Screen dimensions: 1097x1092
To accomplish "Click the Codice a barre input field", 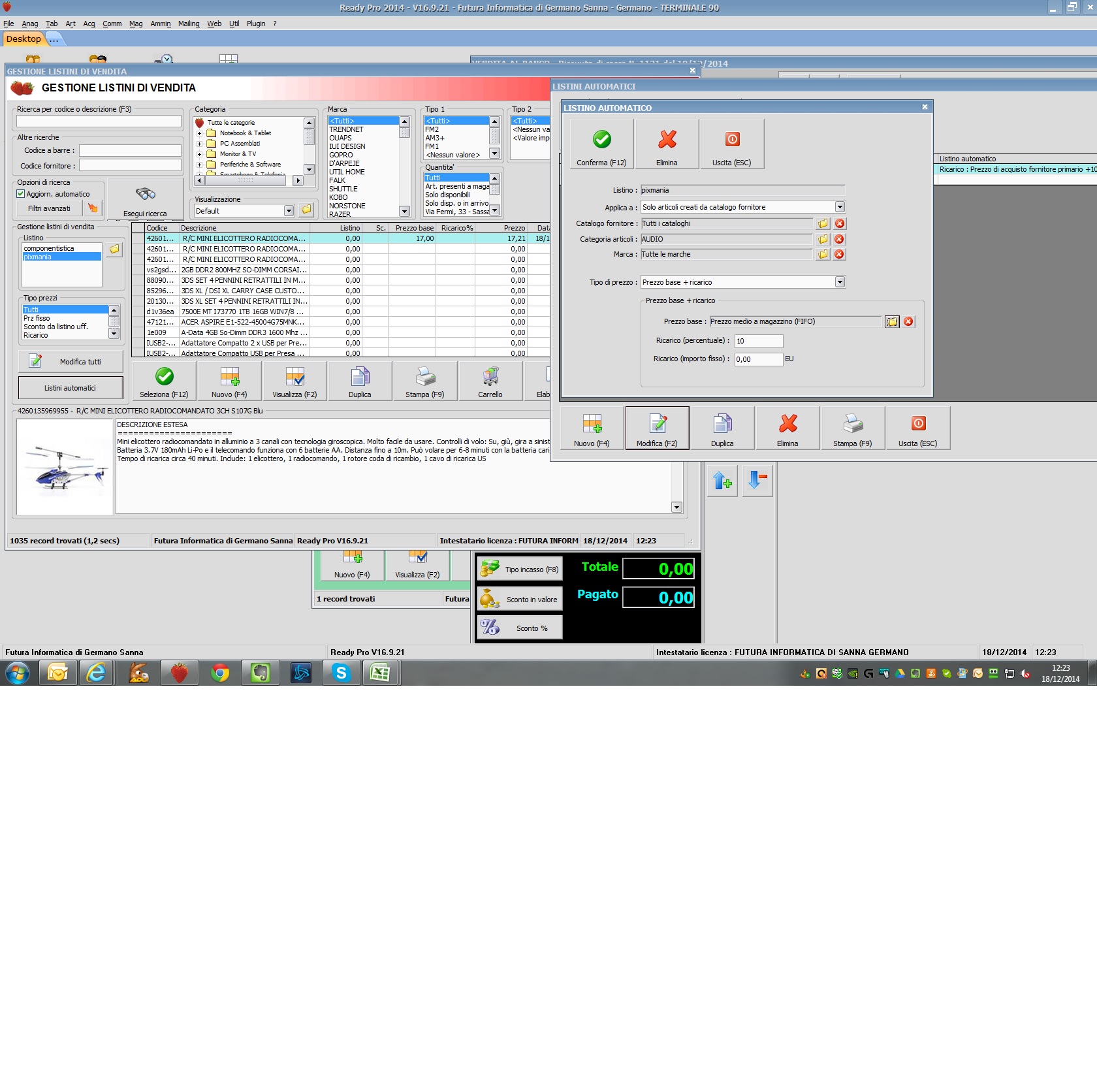I will tap(130, 150).
